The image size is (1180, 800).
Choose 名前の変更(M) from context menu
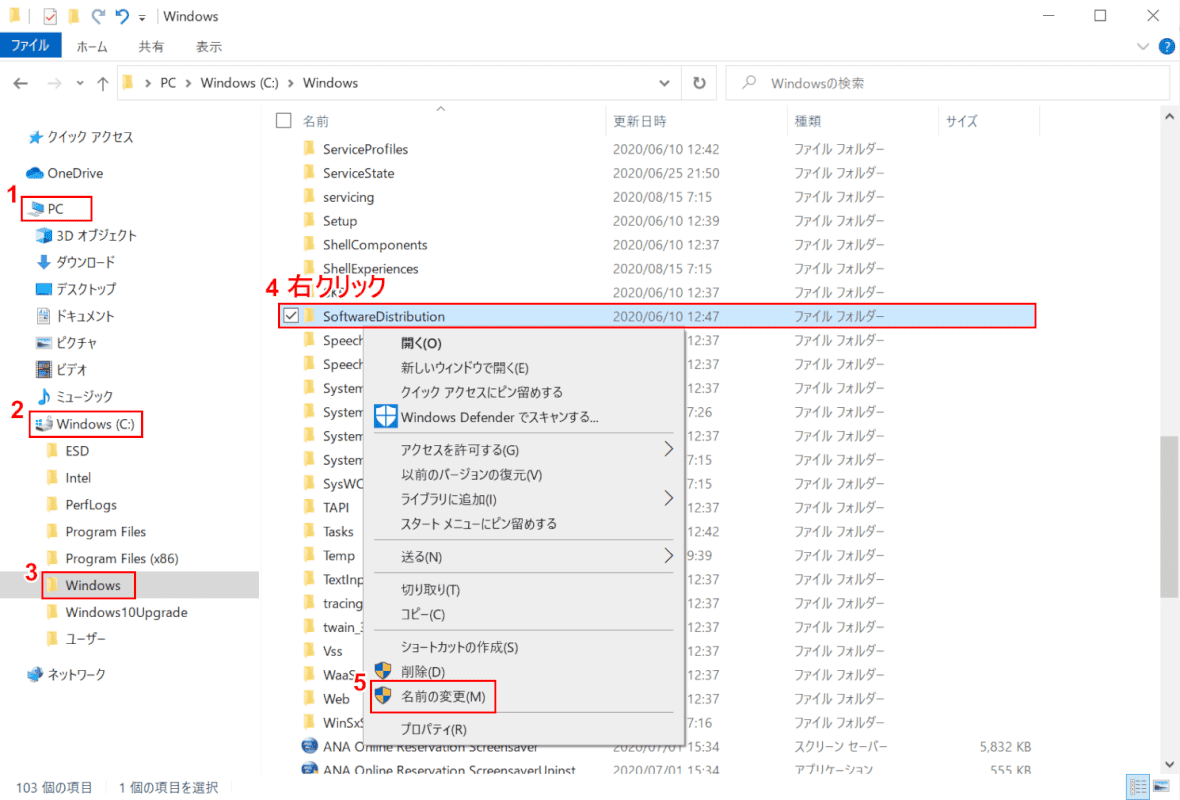click(x=525, y=697)
